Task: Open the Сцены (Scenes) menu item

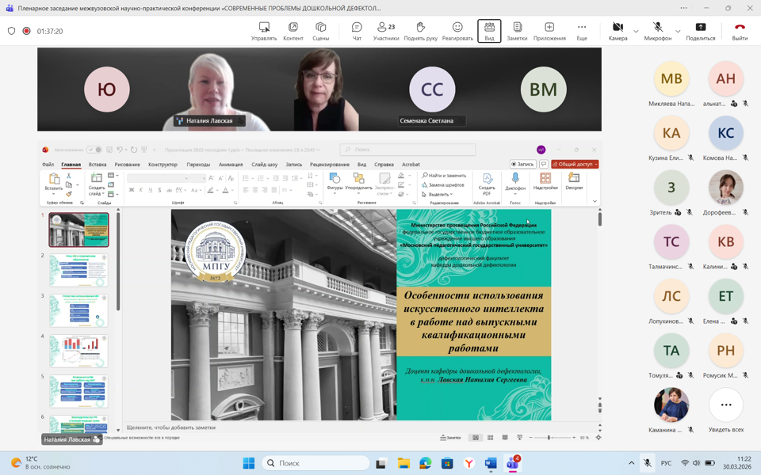Action: click(321, 31)
